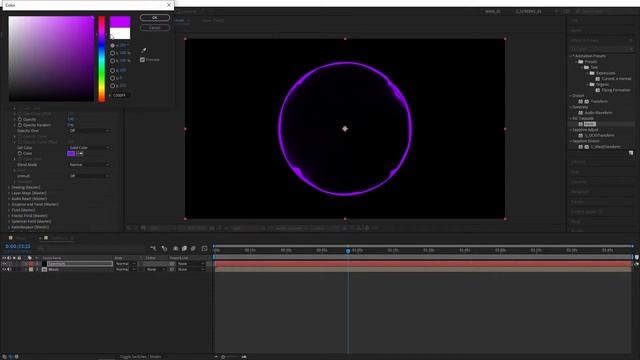The image size is (640, 360).
Task: Click the Transform effect icon under Distort
Action: 580,101
